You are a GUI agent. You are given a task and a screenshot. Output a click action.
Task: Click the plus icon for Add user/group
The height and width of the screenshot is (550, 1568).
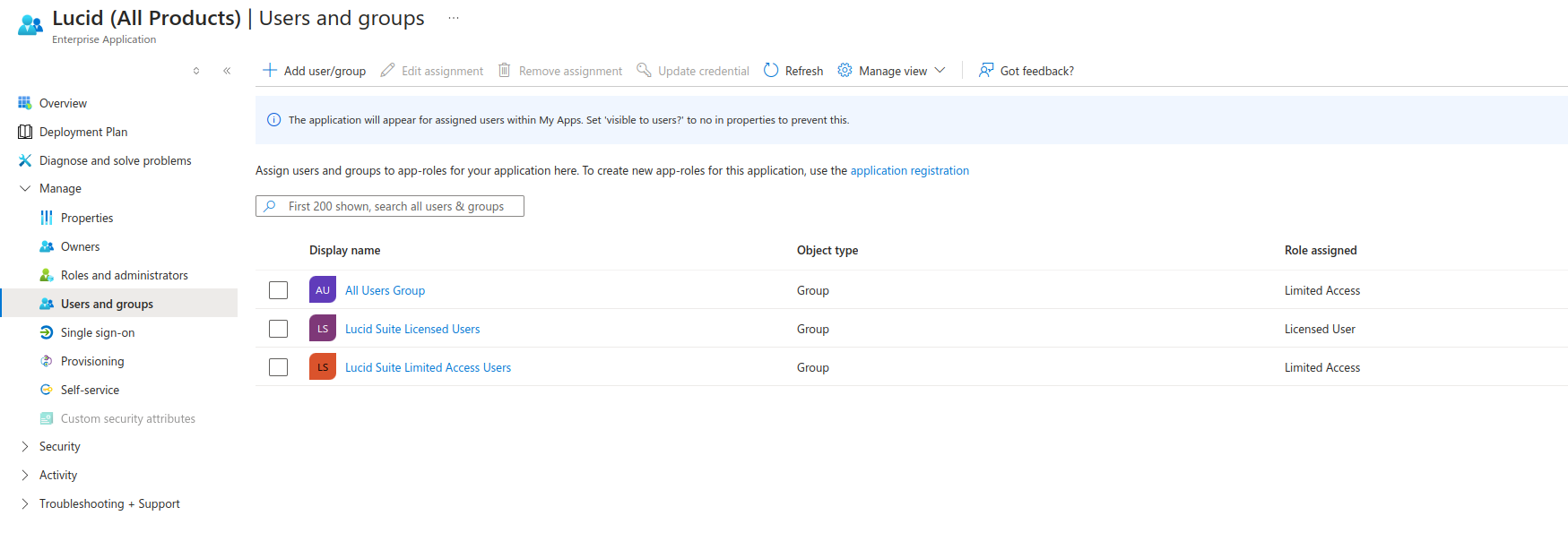pos(270,70)
